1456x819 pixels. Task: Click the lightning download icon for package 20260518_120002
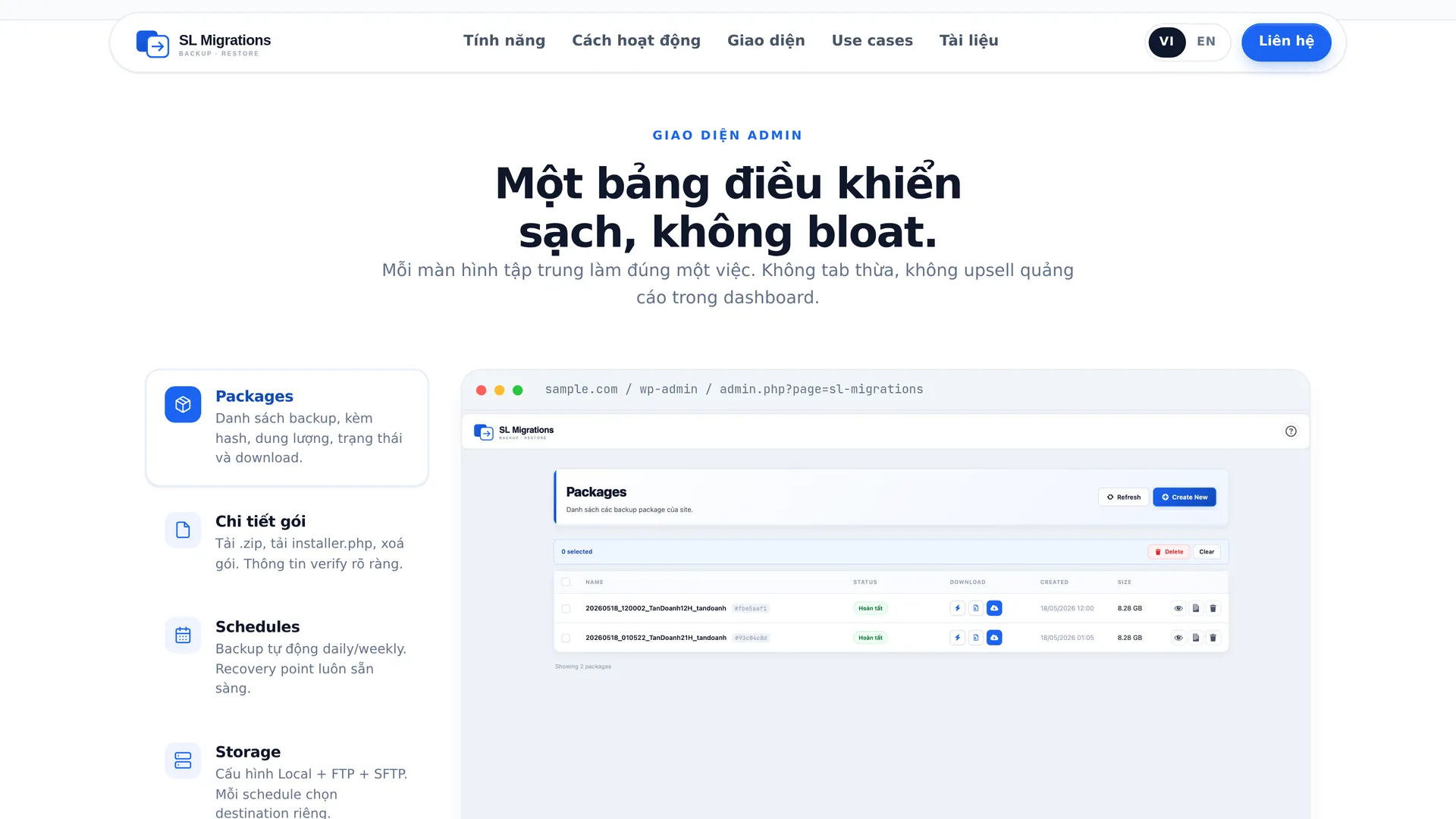point(957,608)
